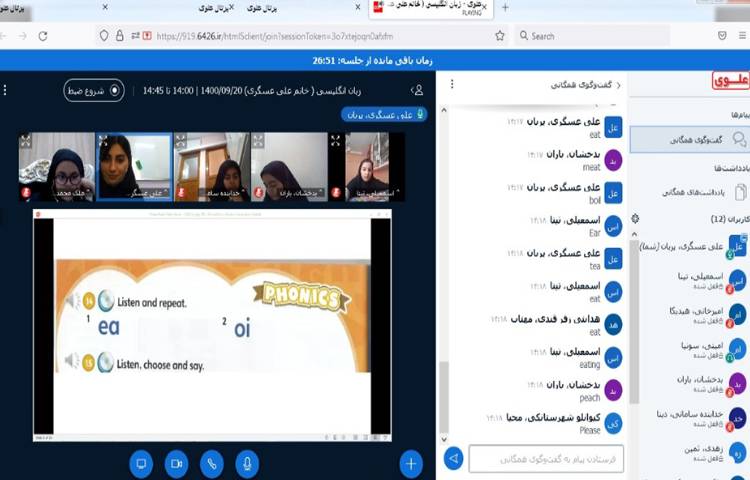Select user علی عسگری، پرنان (شما)
The image size is (750, 480).
tap(694, 247)
